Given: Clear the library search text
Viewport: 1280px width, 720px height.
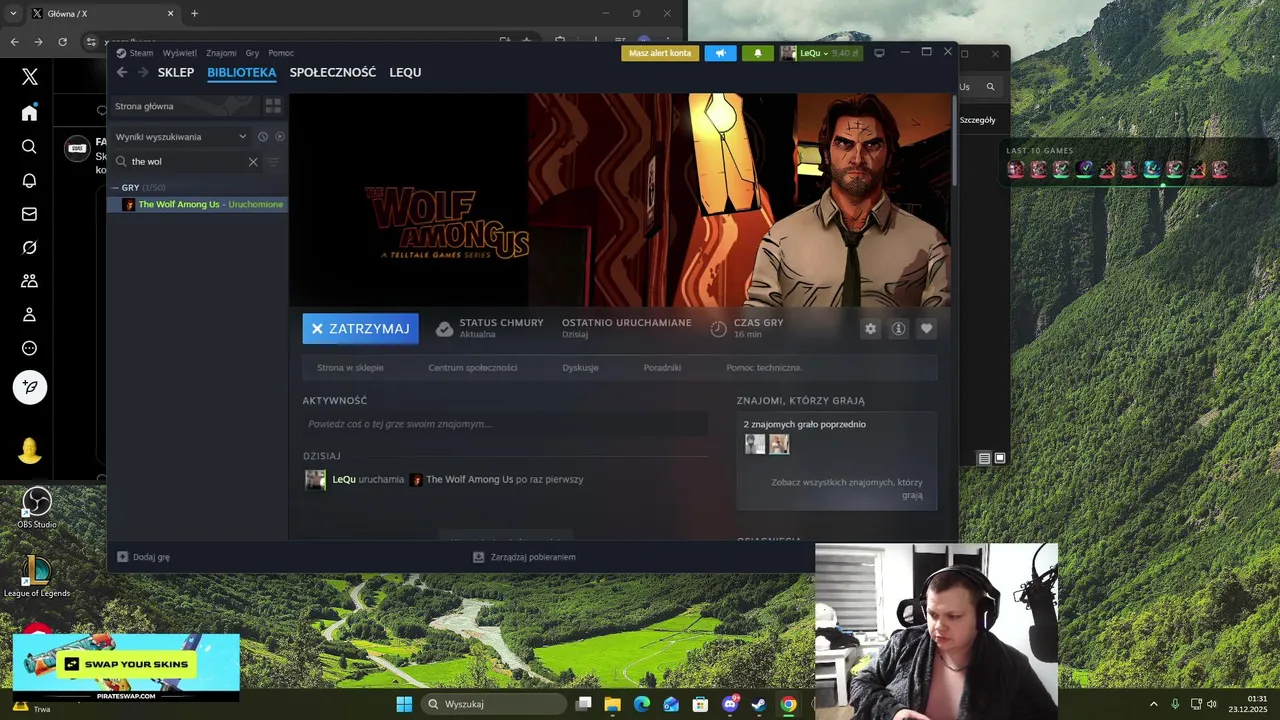Looking at the screenshot, I should tap(253, 162).
